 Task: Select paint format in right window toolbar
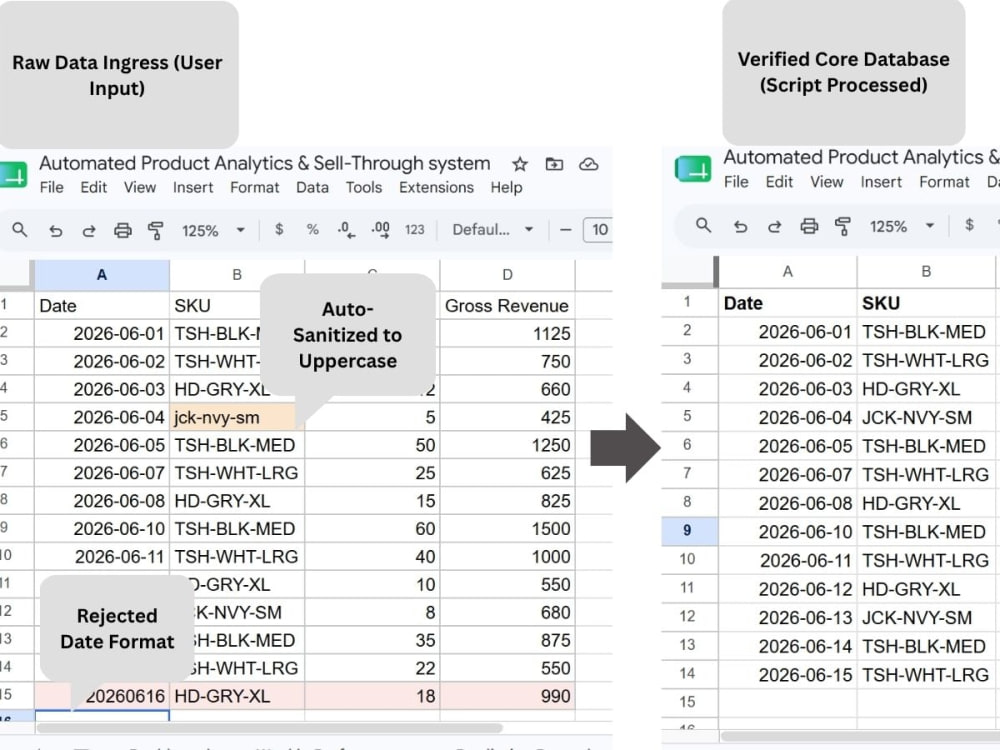tap(842, 226)
